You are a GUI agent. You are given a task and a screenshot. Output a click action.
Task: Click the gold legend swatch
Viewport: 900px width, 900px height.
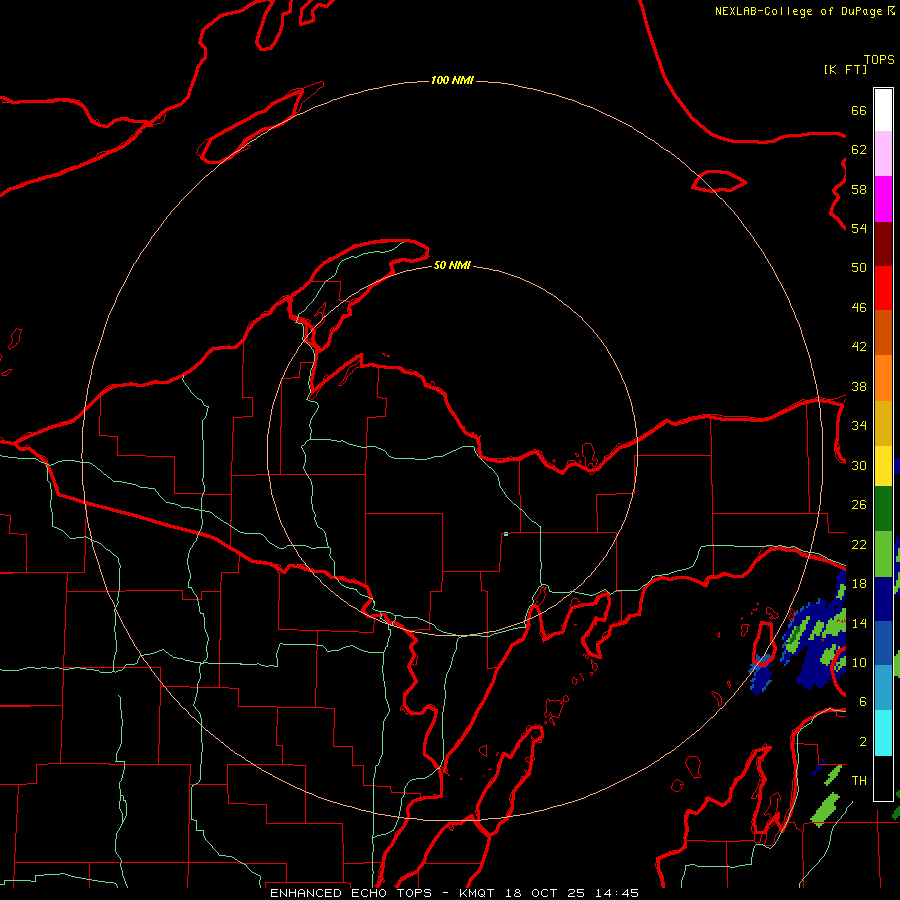883,424
